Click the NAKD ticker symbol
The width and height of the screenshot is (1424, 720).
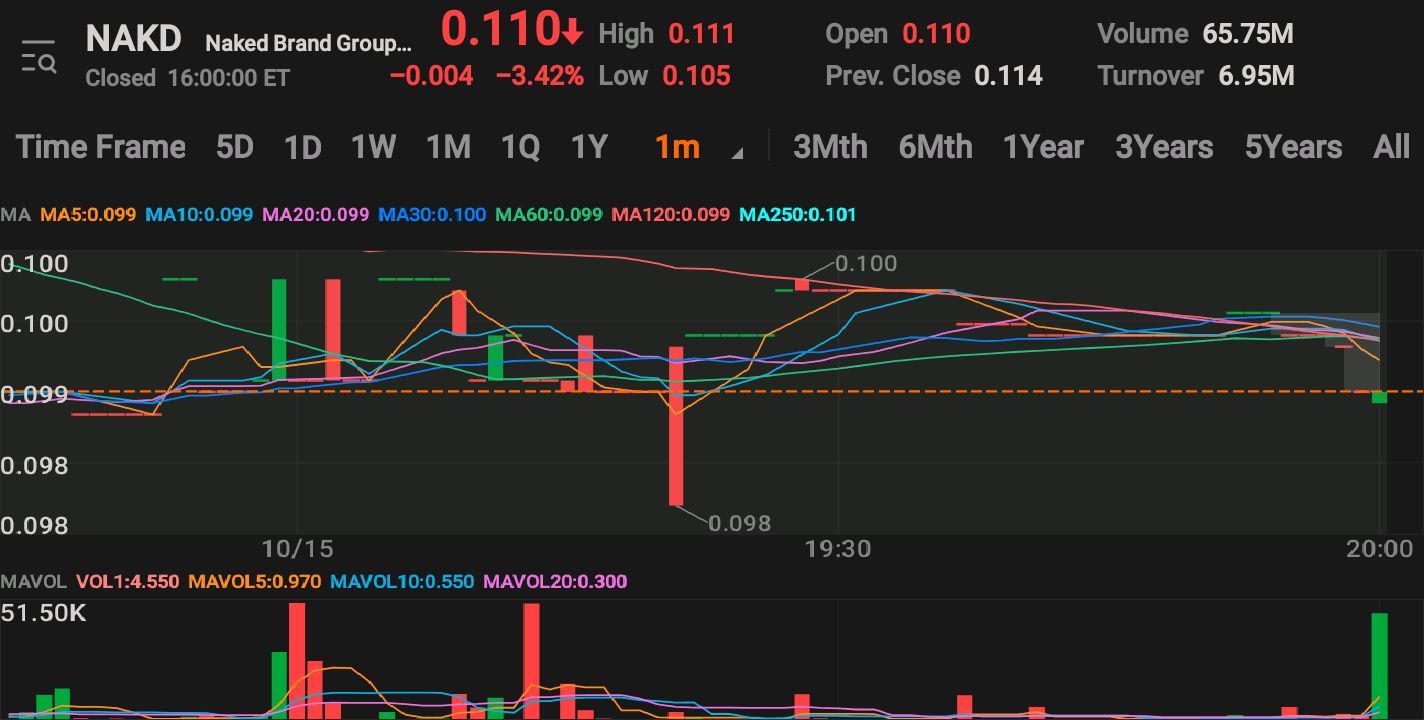pos(133,39)
